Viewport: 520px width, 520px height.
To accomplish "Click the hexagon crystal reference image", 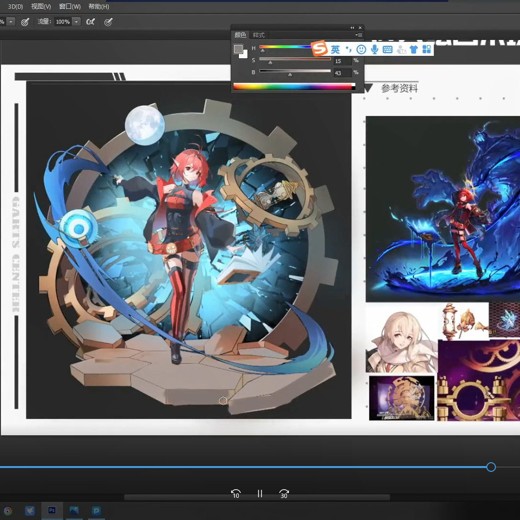I will click(x=505, y=320).
